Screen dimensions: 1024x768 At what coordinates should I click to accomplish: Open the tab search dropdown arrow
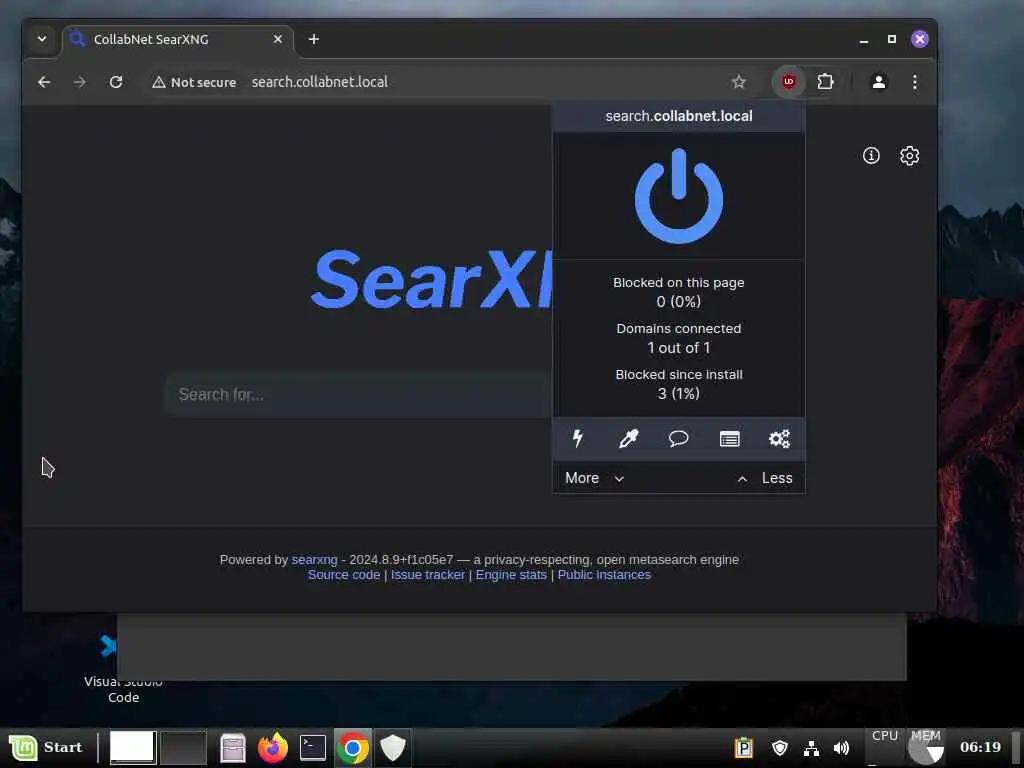pyautogui.click(x=42, y=39)
